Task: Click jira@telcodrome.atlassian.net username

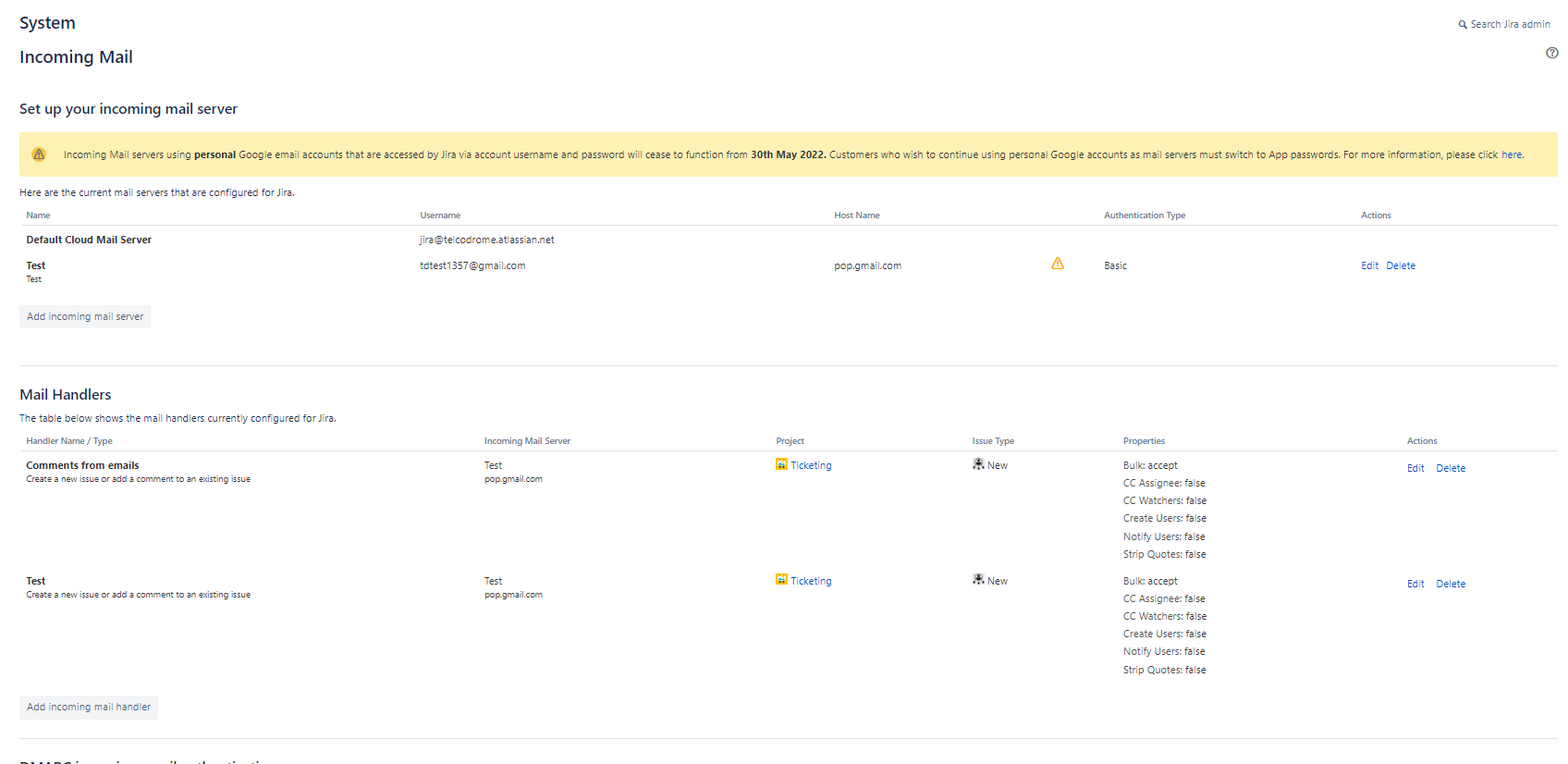Action: tap(487, 240)
